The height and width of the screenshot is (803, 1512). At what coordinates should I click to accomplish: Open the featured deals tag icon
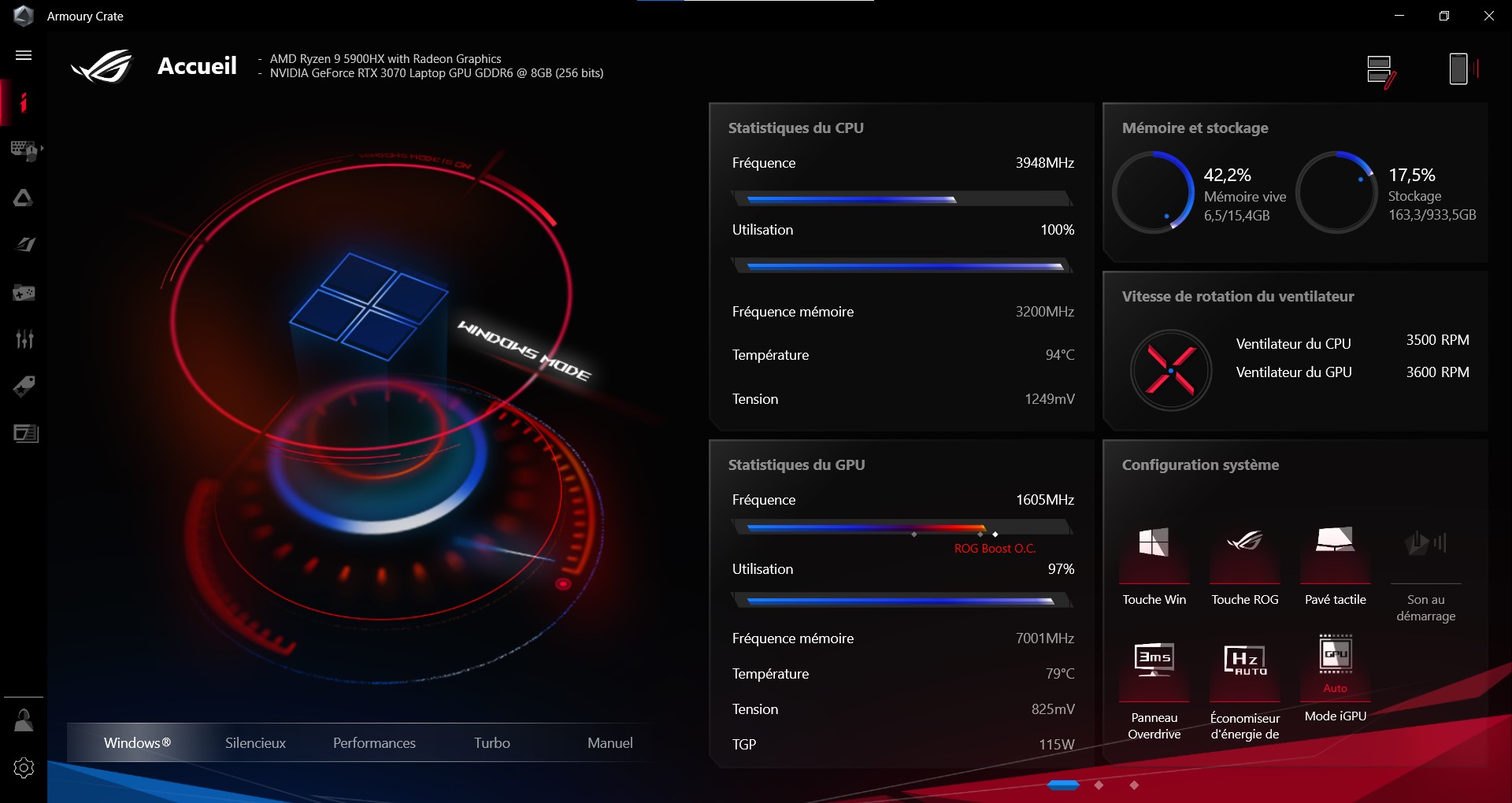(x=24, y=387)
